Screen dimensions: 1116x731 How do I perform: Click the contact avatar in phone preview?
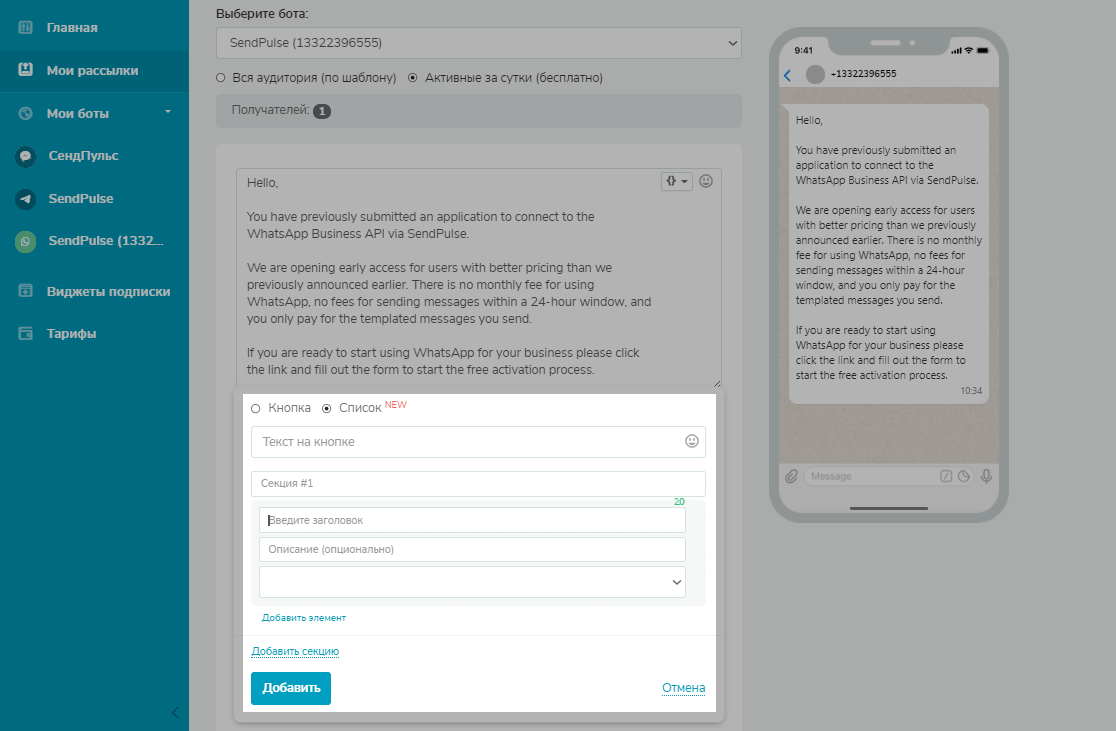click(x=815, y=74)
